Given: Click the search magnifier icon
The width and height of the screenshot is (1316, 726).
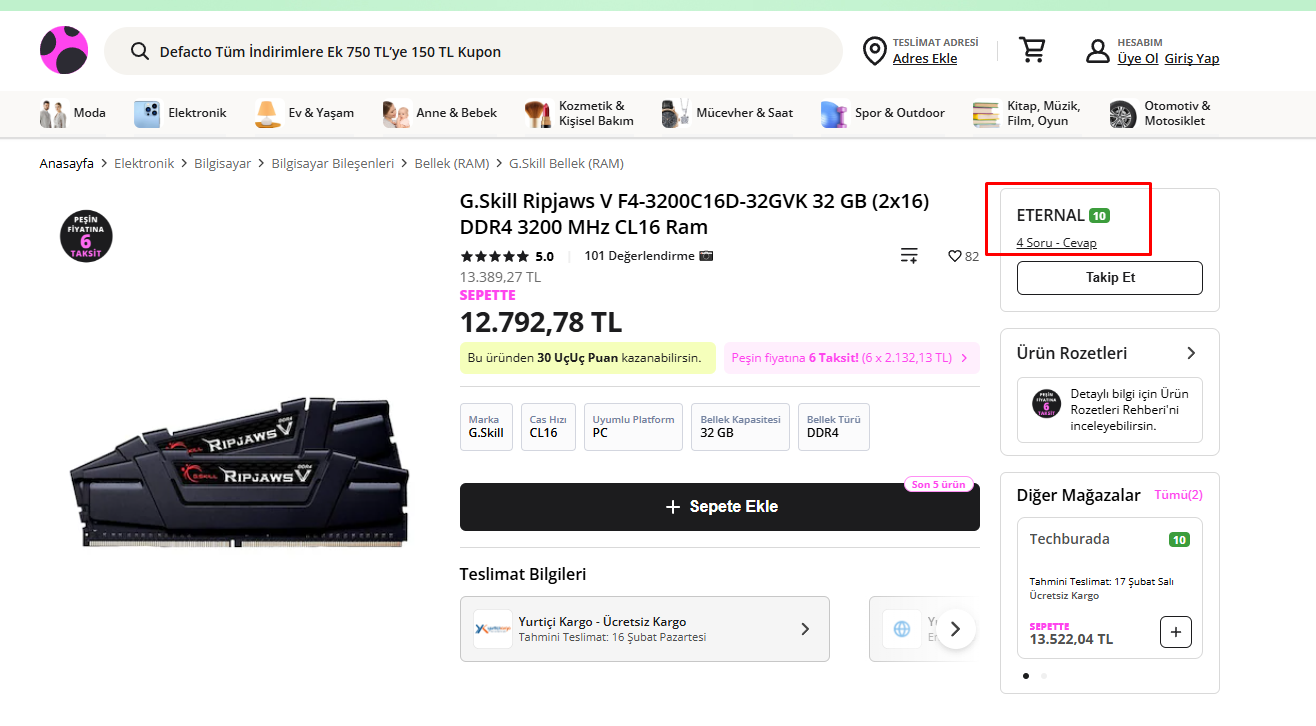Looking at the screenshot, I should tap(140, 51).
